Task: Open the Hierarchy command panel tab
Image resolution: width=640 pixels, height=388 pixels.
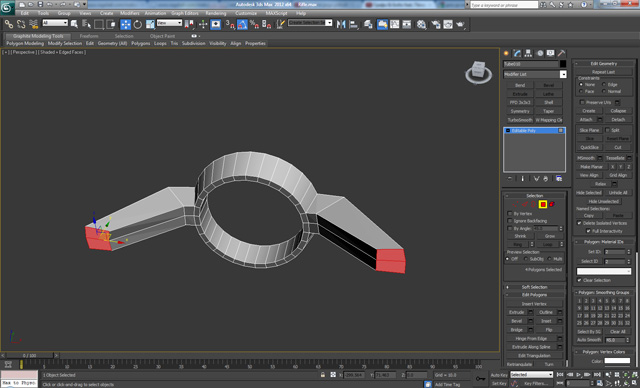Action: tap(529, 53)
